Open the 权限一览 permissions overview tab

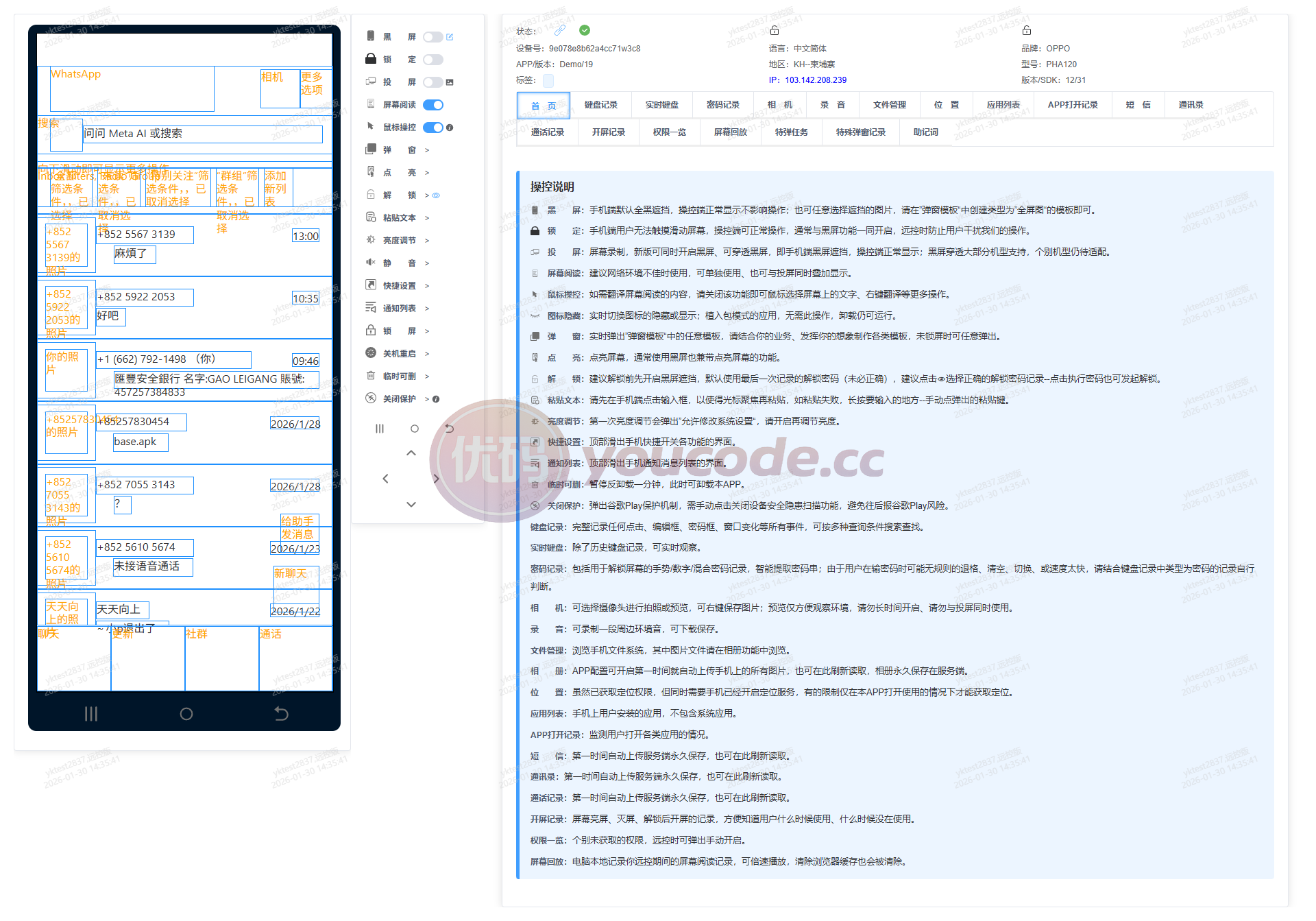pyautogui.click(x=670, y=132)
